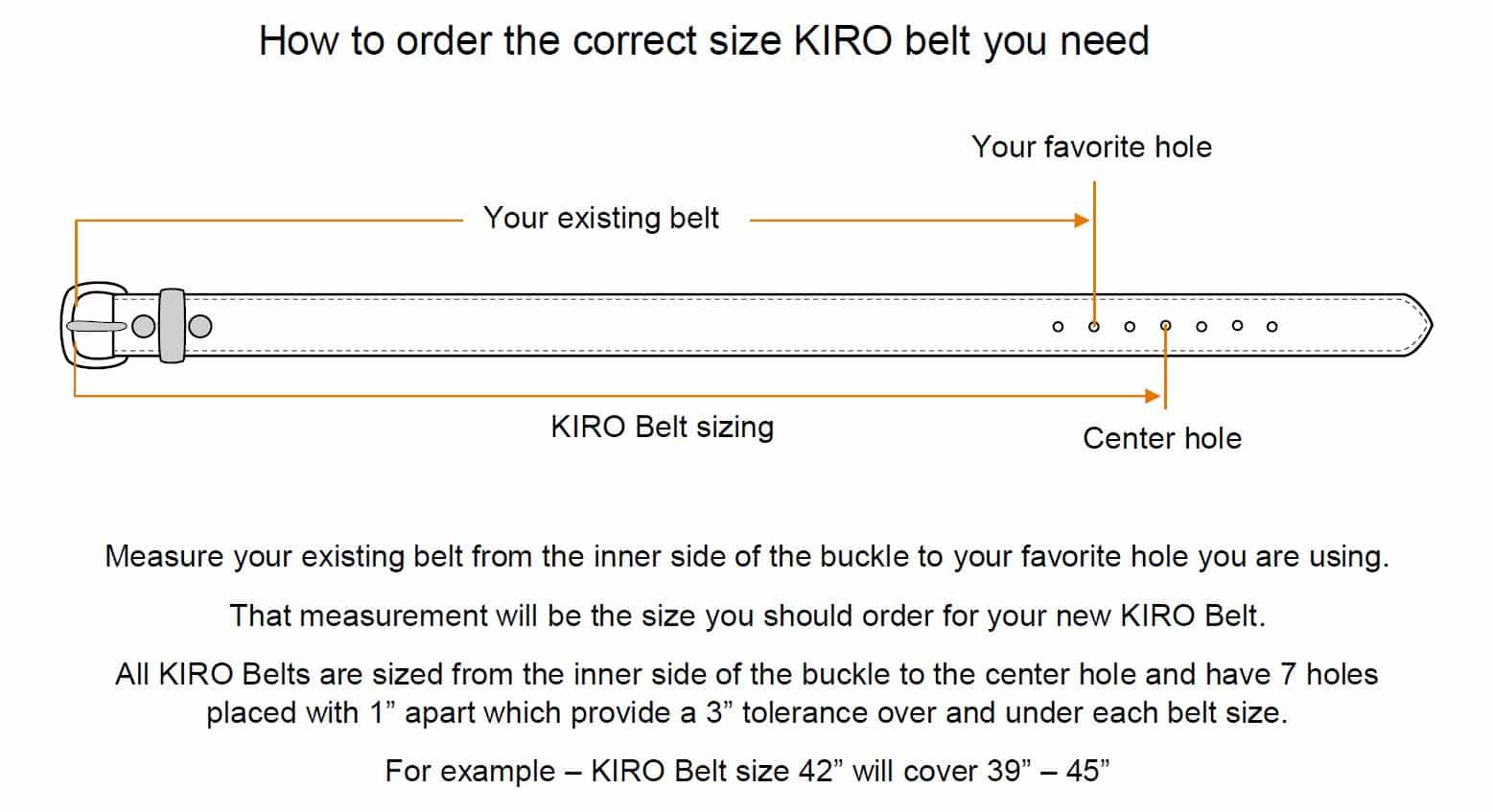Click the rivet between buckle and keeper
1493x812 pixels.
click(144, 326)
